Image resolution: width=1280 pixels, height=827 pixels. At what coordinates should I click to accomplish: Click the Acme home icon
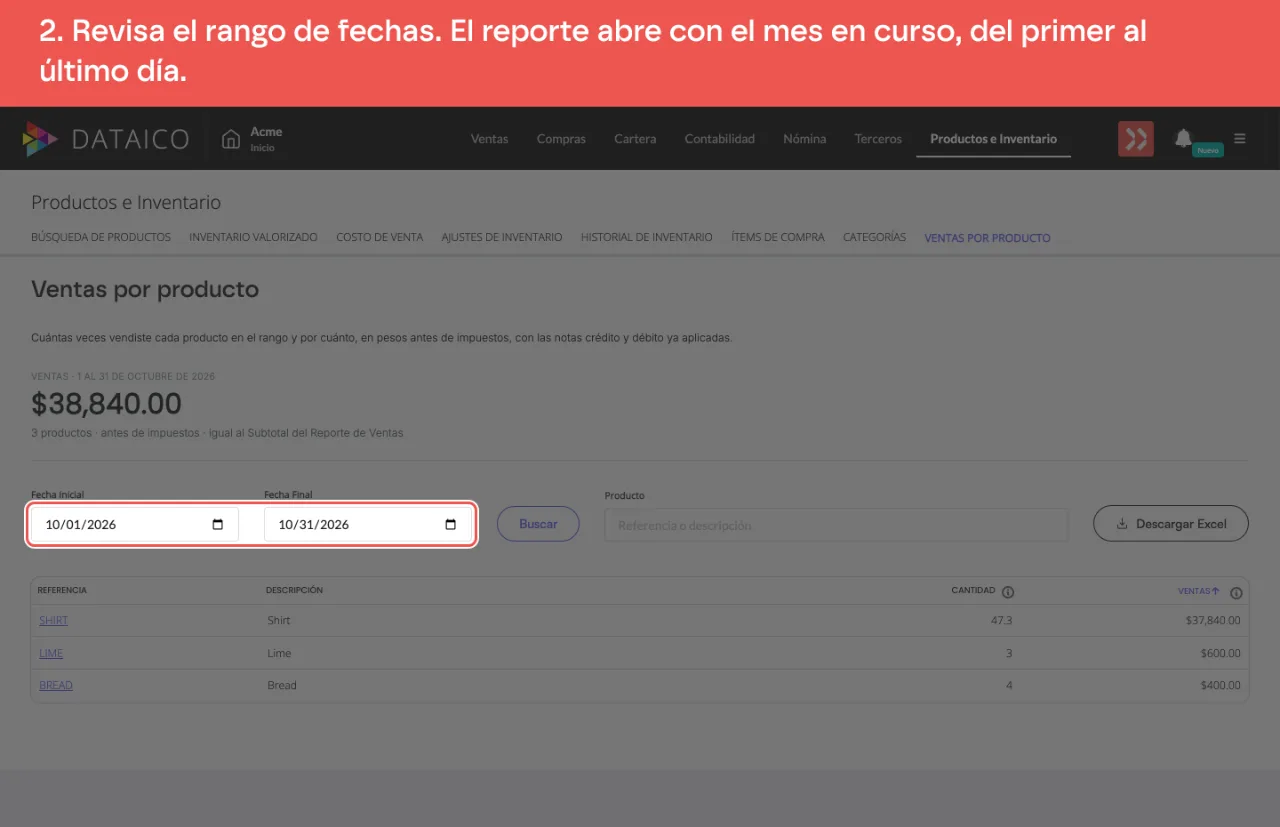pyautogui.click(x=231, y=138)
